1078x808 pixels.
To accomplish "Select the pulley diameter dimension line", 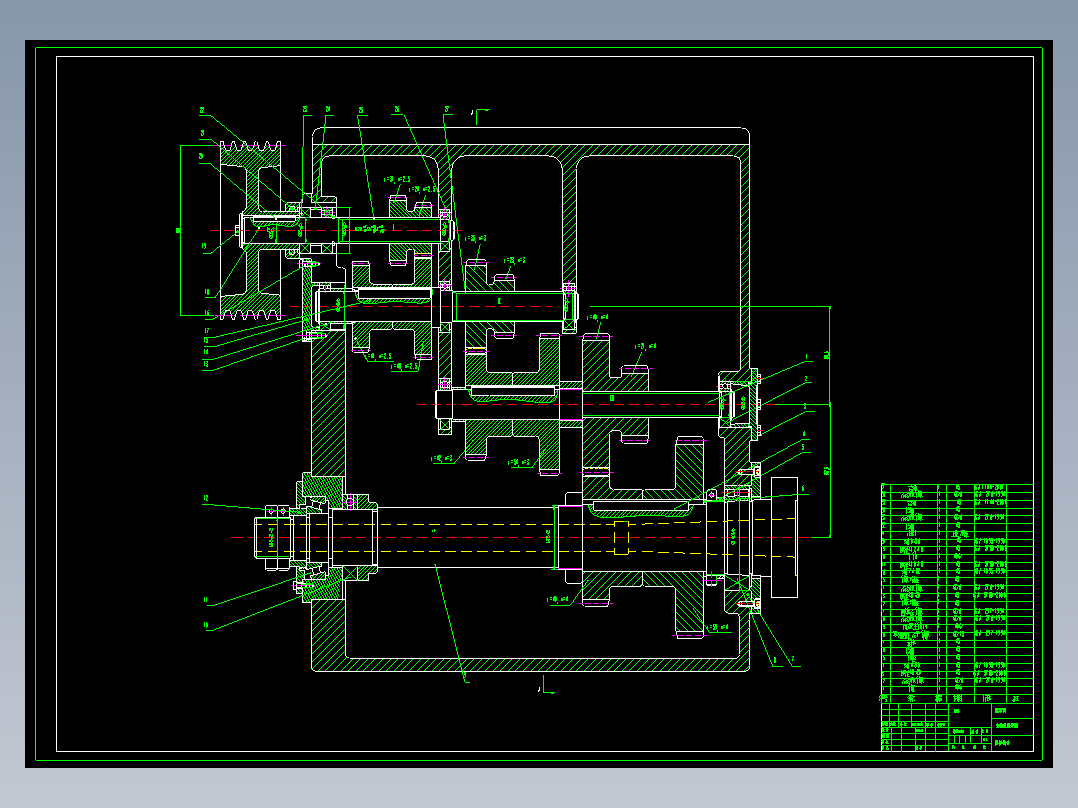I will pyautogui.click(x=181, y=230).
